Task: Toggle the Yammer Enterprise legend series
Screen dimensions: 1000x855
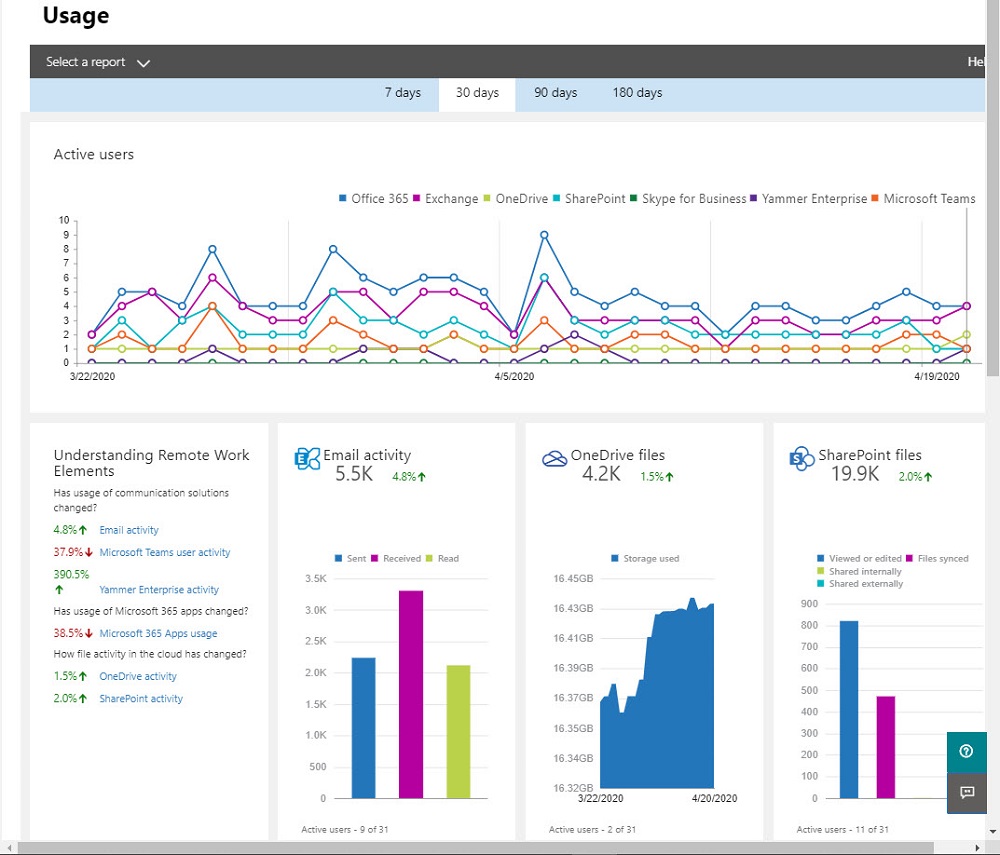Action: [x=809, y=199]
